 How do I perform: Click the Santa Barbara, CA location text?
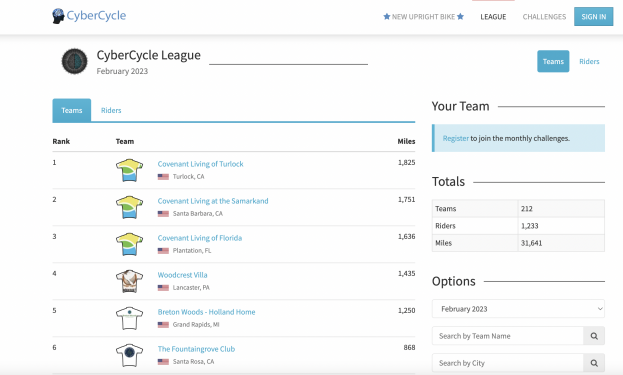197,214
